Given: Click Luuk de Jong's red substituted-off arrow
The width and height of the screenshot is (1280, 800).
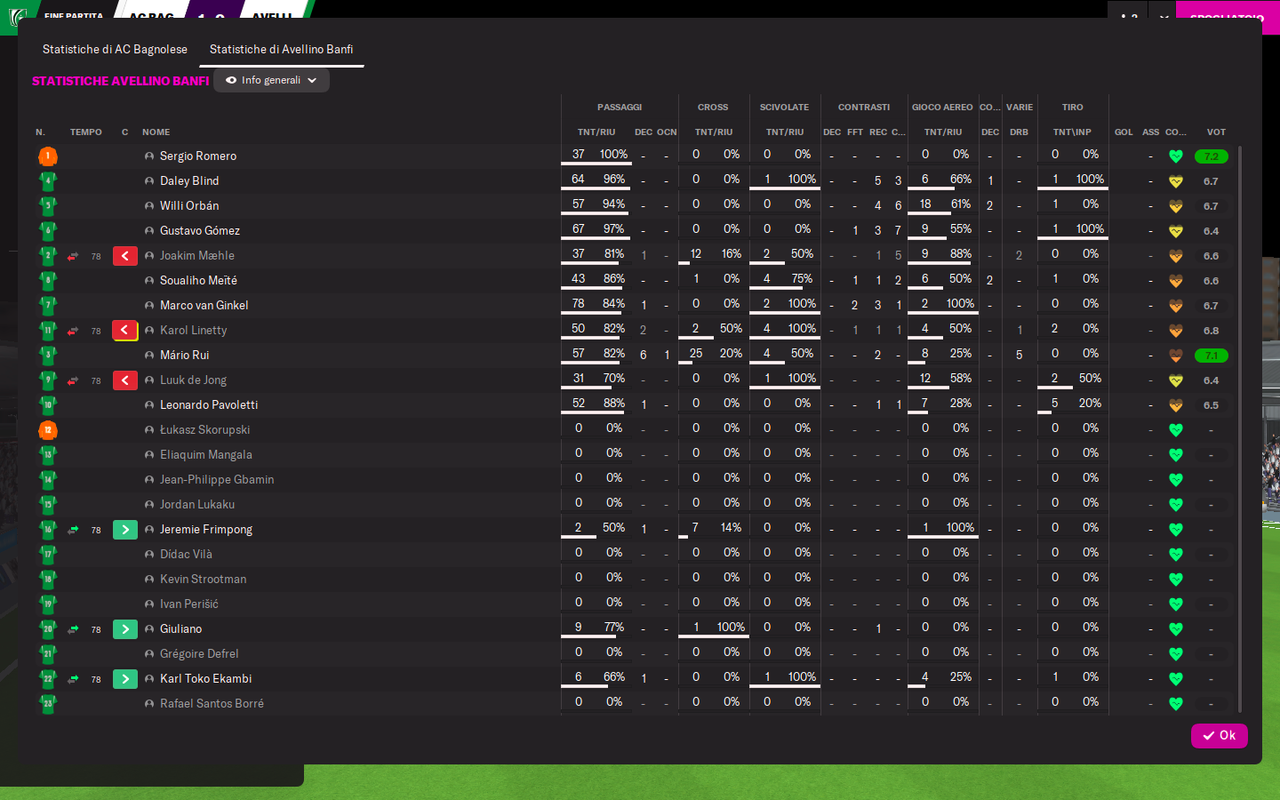Looking at the screenshot, I should coord(125,380).
